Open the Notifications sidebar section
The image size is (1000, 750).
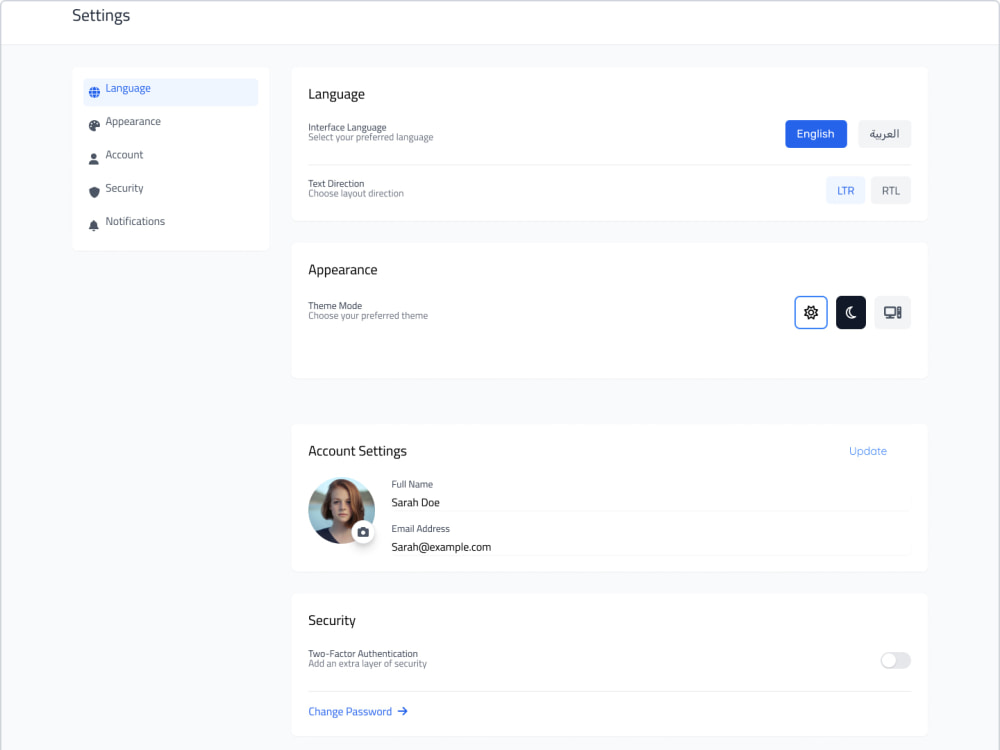[171, 225]
